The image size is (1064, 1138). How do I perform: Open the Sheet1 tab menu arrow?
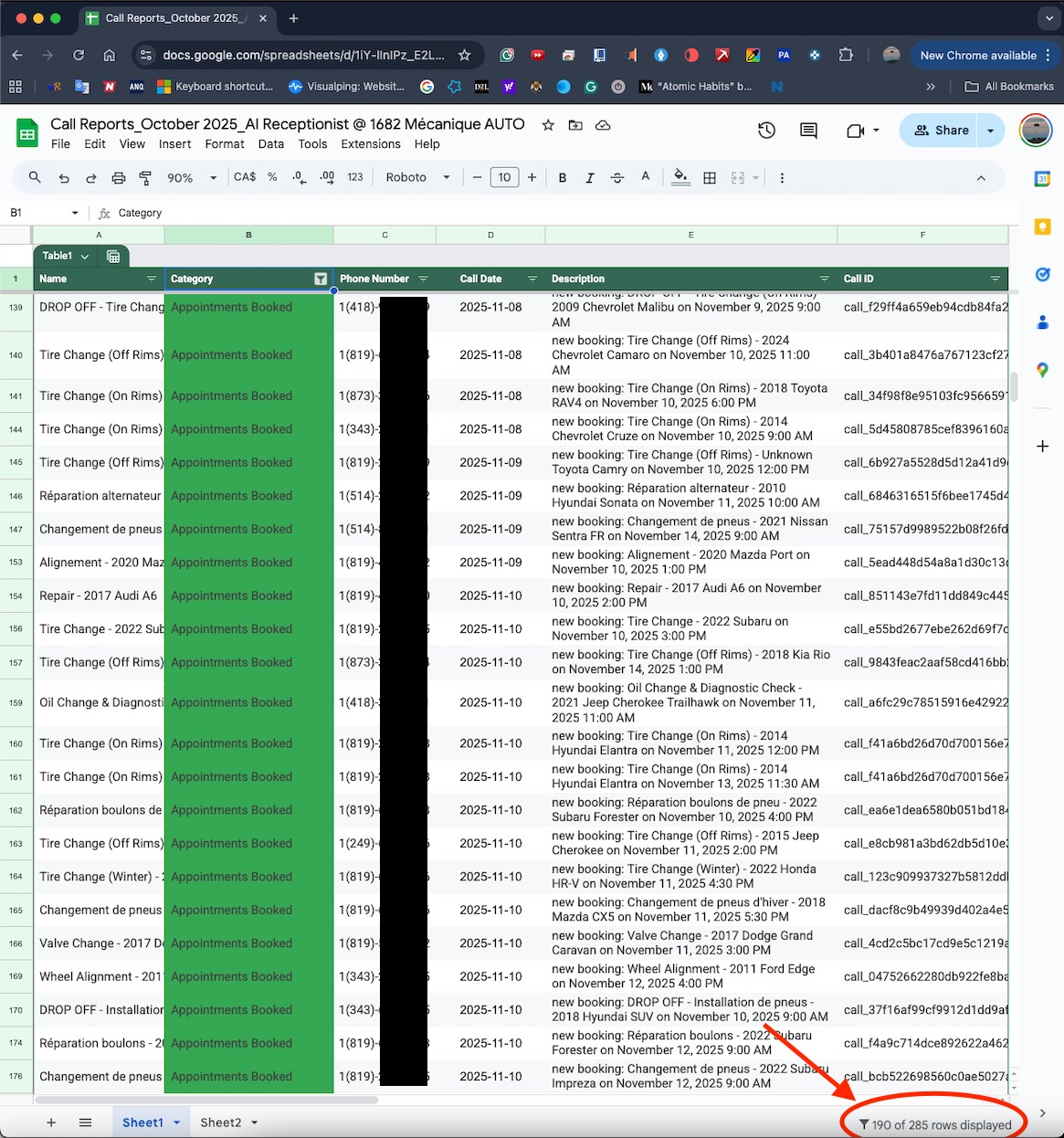176,1122
